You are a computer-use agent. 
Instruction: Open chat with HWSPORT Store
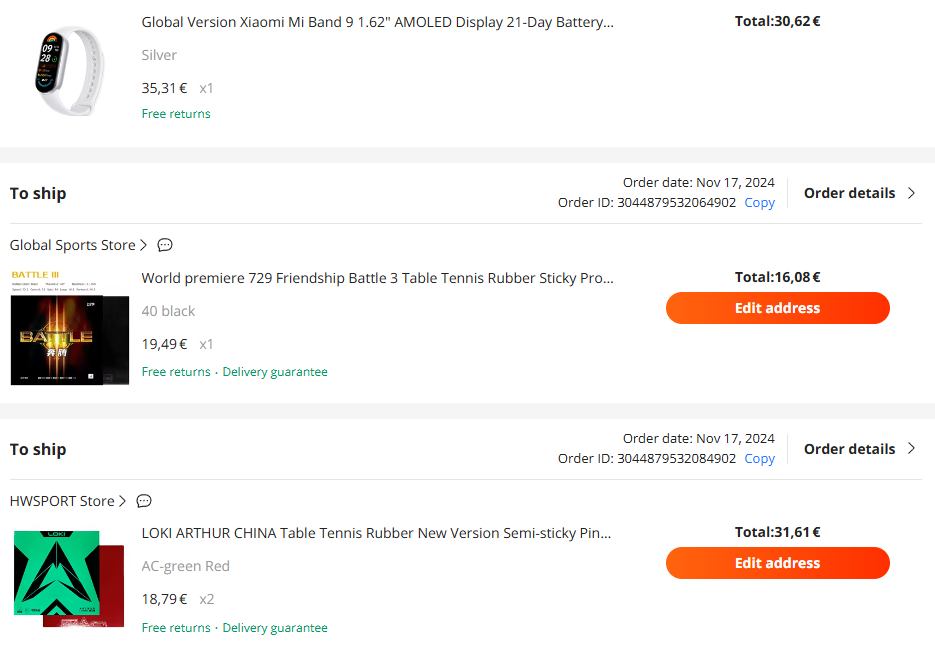(x=144, y=501)
